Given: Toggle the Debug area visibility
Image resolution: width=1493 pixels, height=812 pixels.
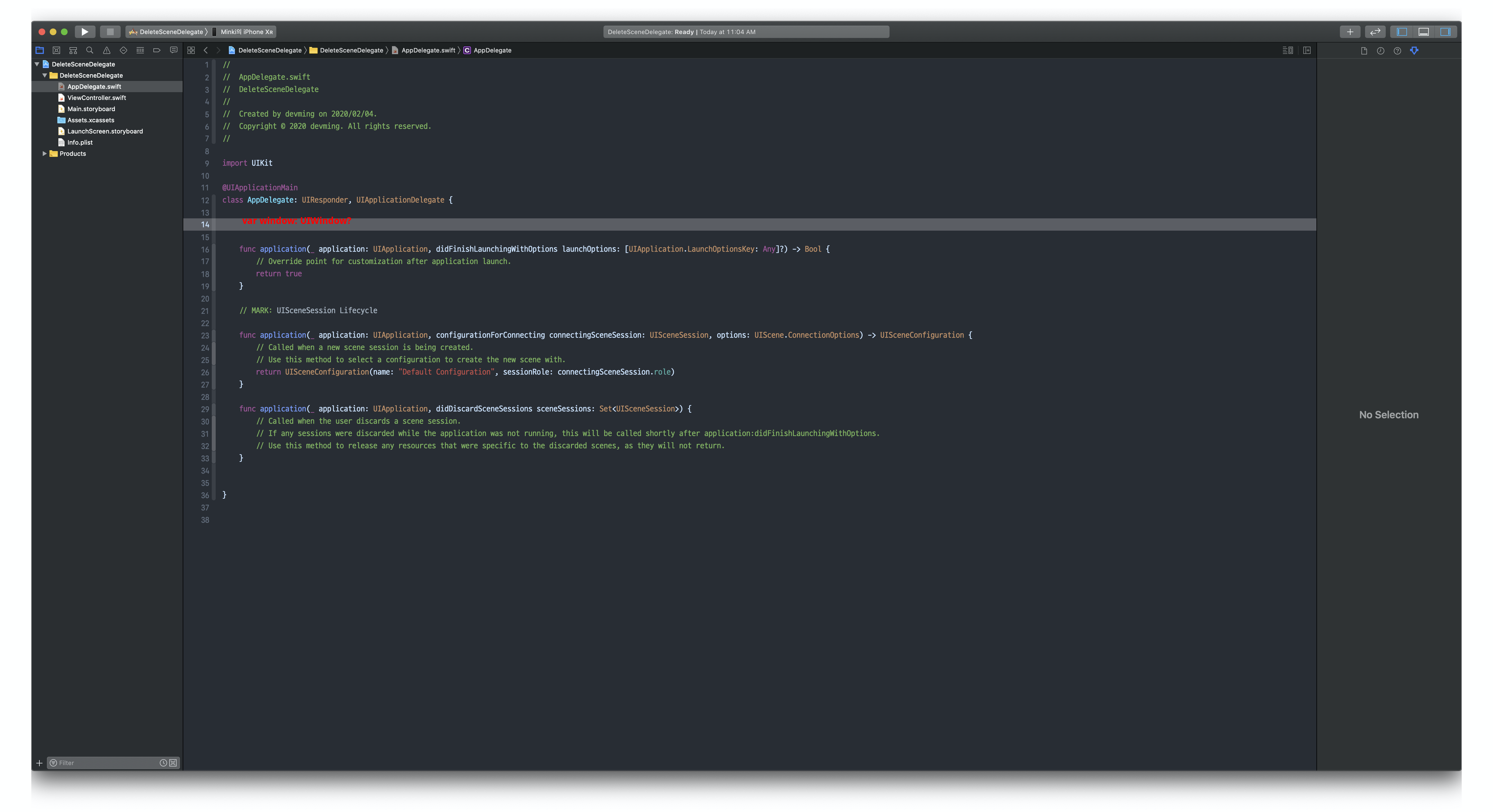Looking at the screenshot, I should click(1423, 32).
